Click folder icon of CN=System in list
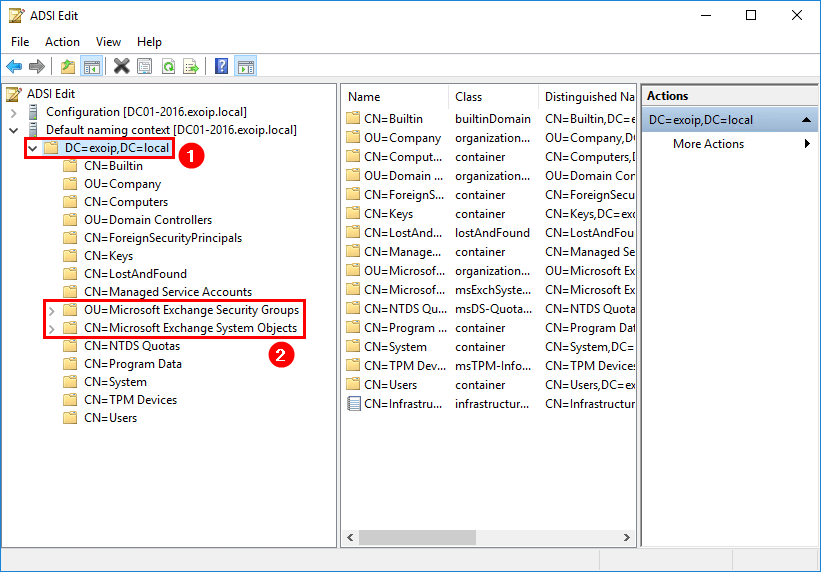Screen dimensions: 821x572 click(x=353, y=347)
